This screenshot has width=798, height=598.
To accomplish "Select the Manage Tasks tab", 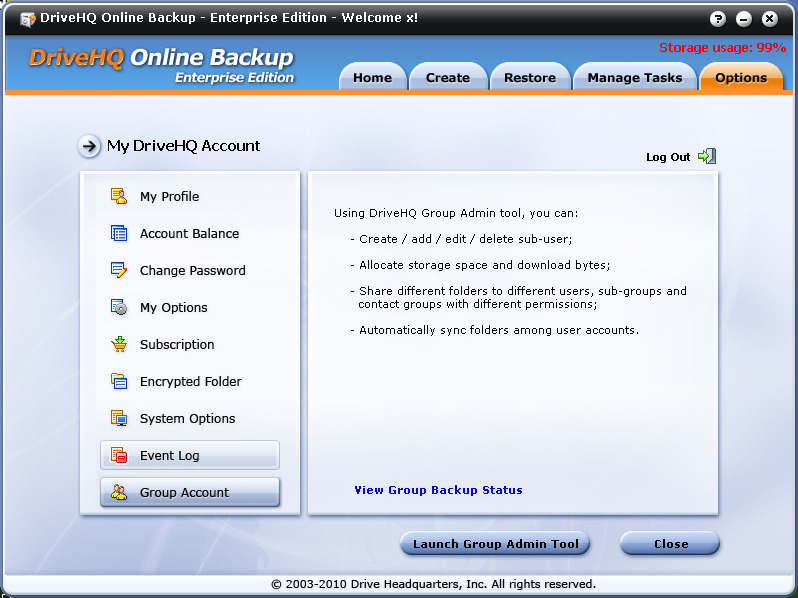I will [x=634, y=78].
